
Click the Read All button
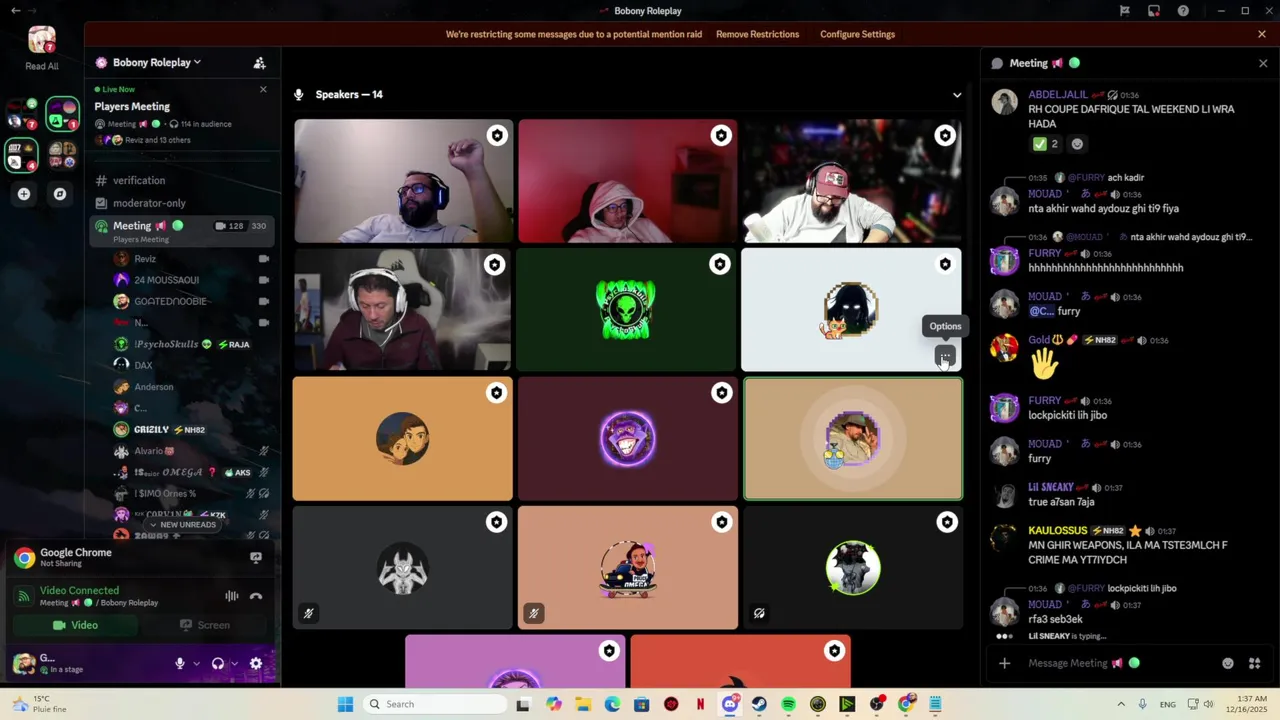coord(42,48)
